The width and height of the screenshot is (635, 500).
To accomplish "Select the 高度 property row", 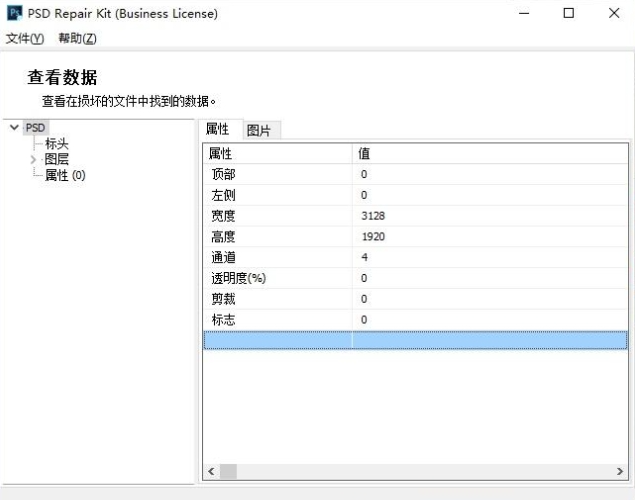I will click(x=416, y=236).
